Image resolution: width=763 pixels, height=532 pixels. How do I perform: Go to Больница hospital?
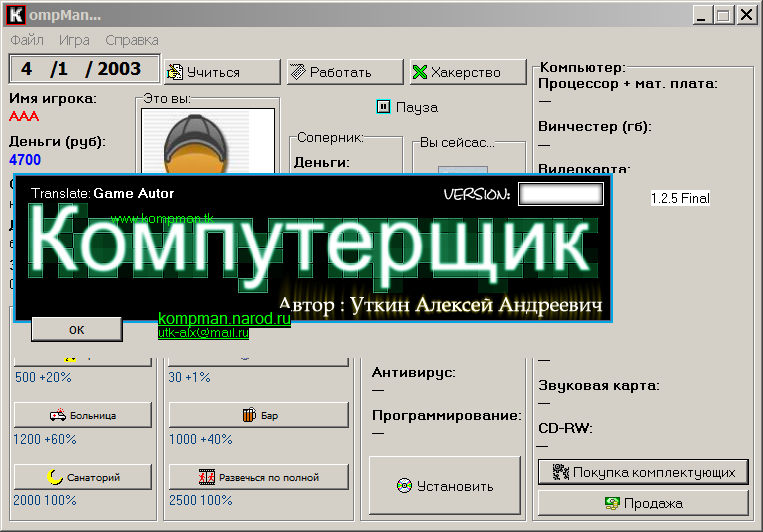pos(83,415)
